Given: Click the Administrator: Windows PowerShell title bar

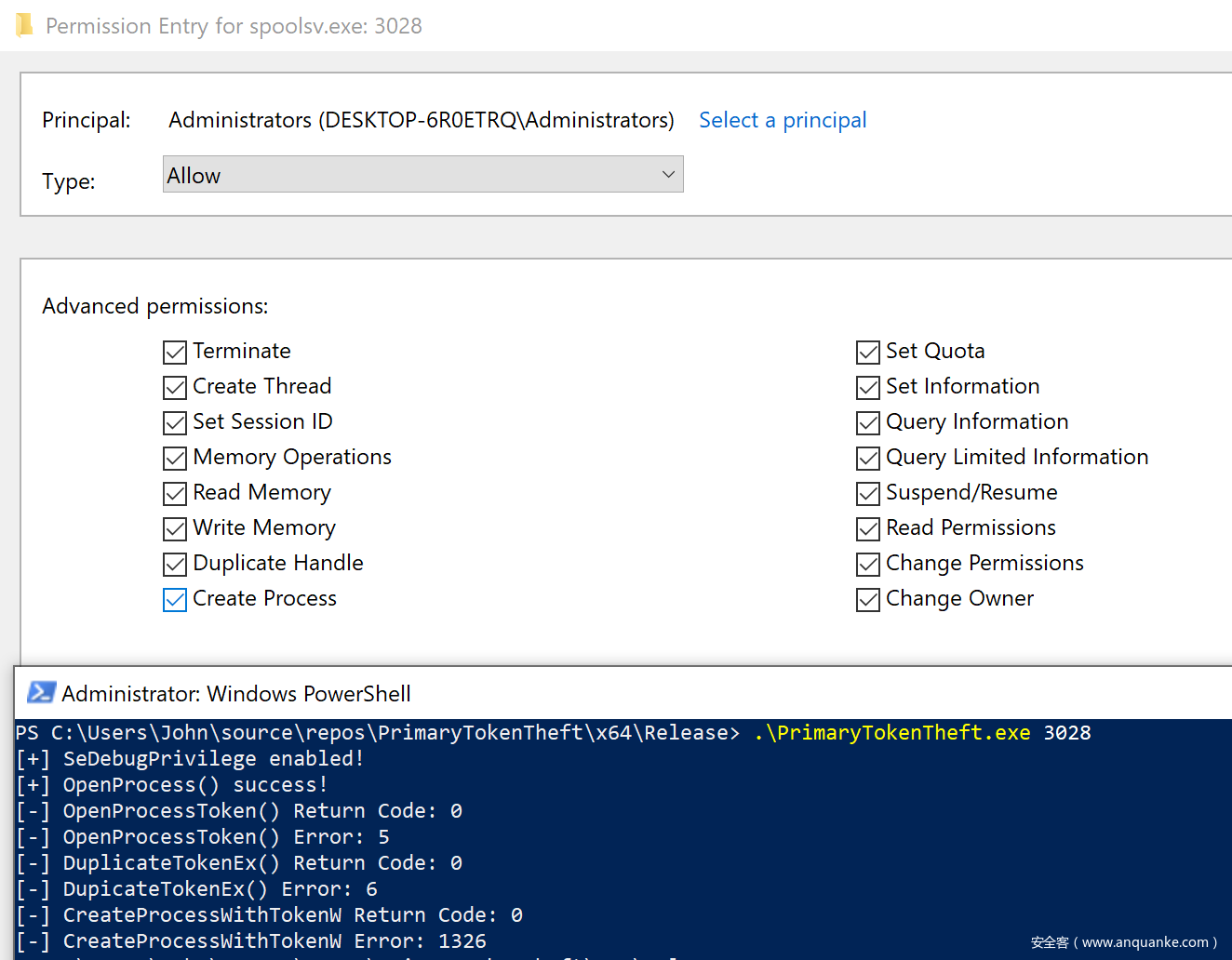Looking at the screenshot, I should point(558,693).
